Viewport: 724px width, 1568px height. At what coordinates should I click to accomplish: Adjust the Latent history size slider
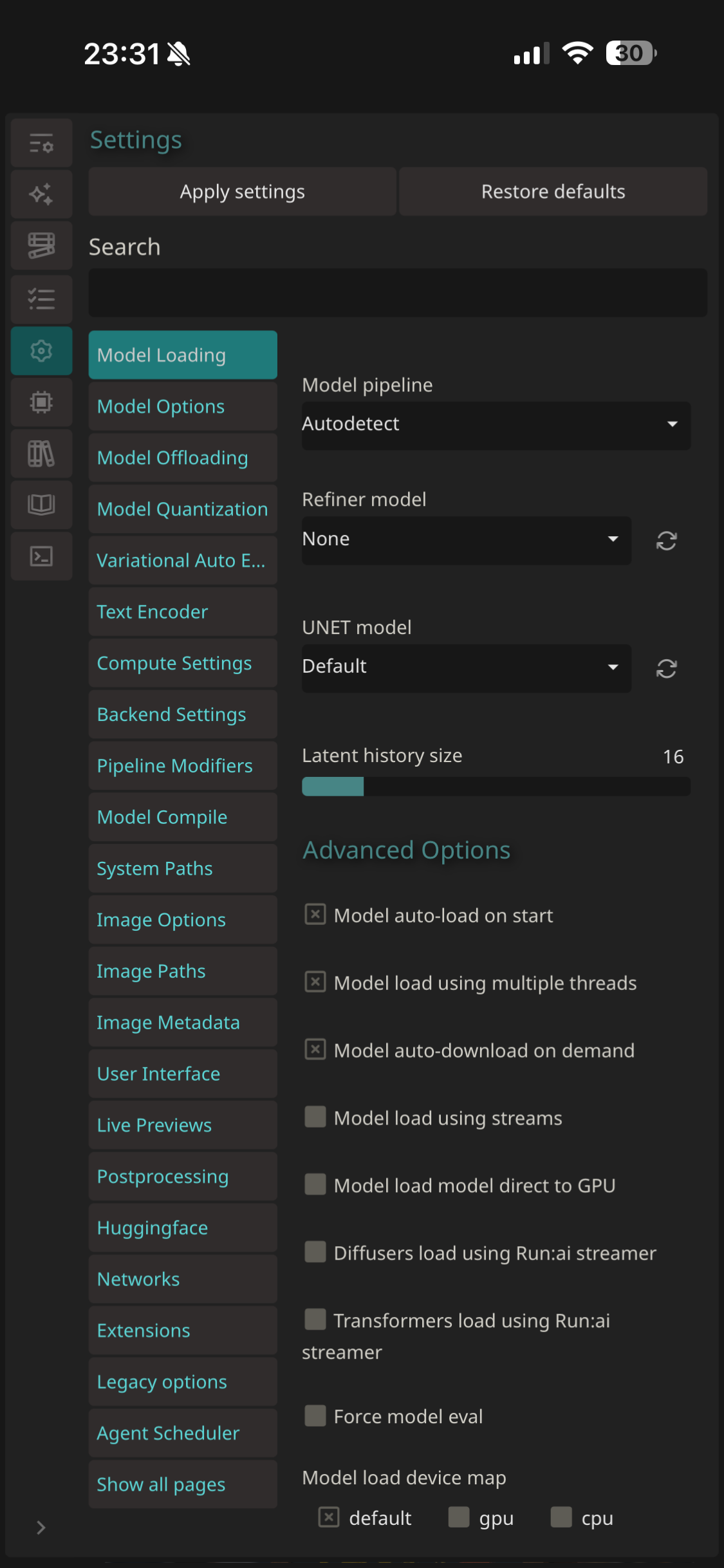click(x=496, y=787)
